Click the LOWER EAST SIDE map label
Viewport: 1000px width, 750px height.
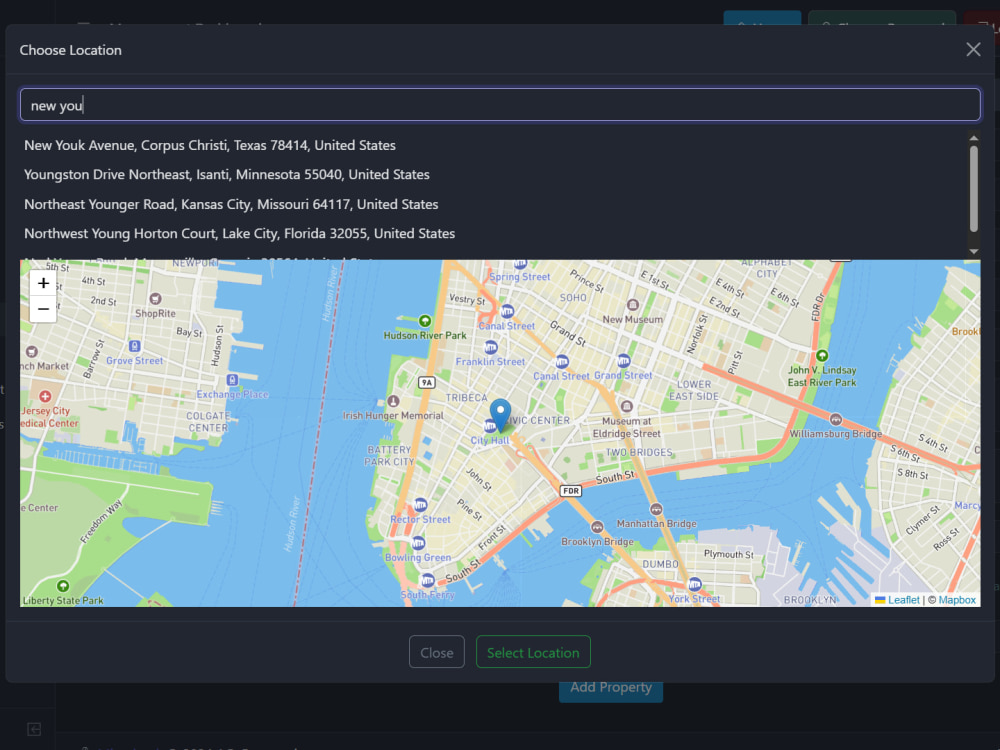pos(694,390)
